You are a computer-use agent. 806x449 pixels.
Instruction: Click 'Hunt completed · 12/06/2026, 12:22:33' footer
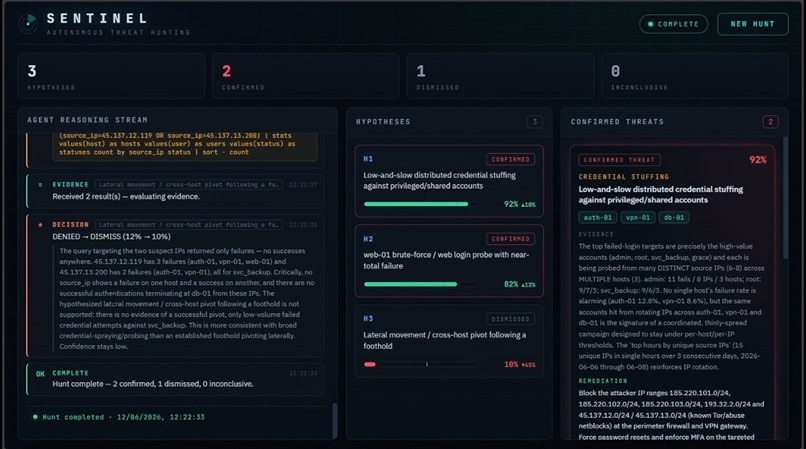tap(123, 417)
